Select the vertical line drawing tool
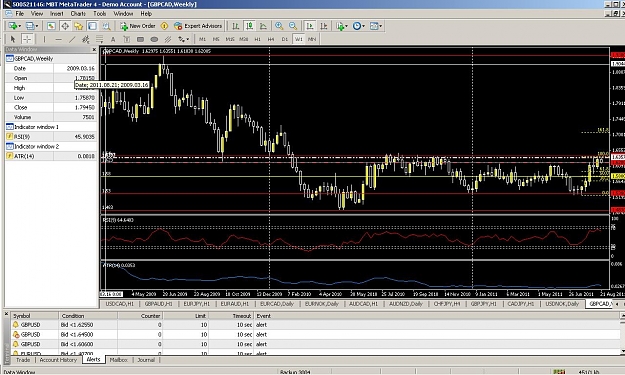The height and width of the screenshot is (375, 625). pos(44,39)
